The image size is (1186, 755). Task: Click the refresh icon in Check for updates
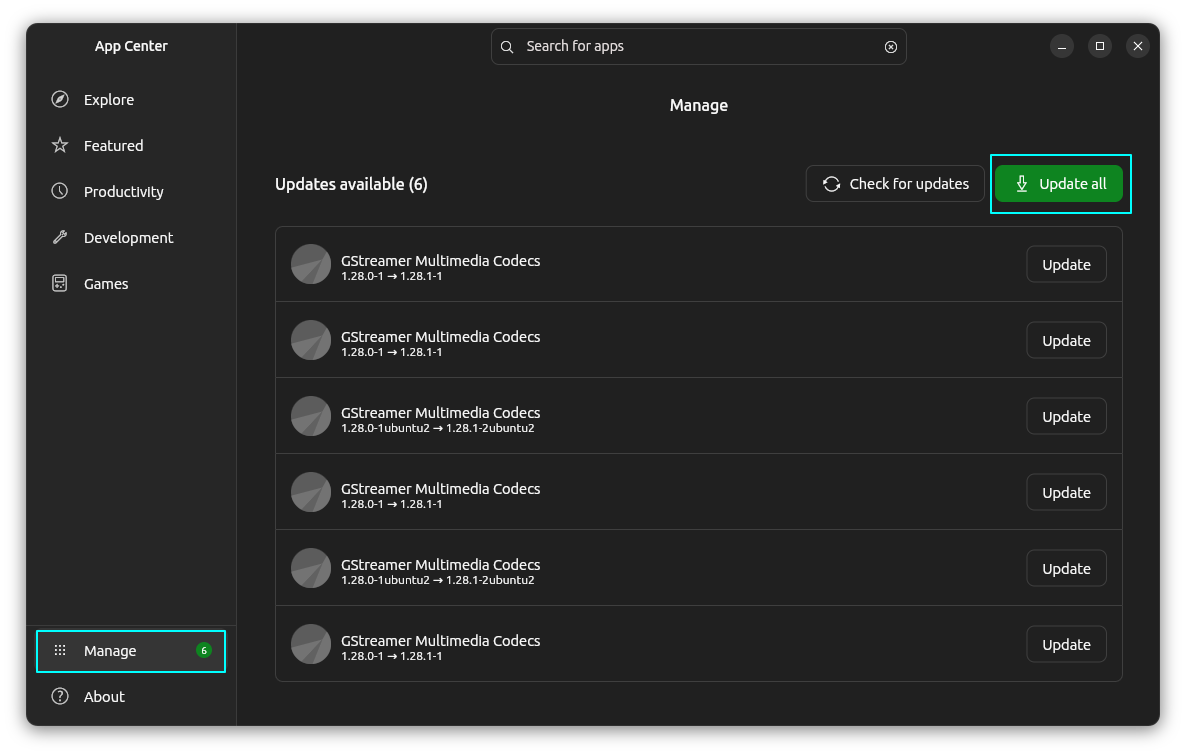[831, 184]
